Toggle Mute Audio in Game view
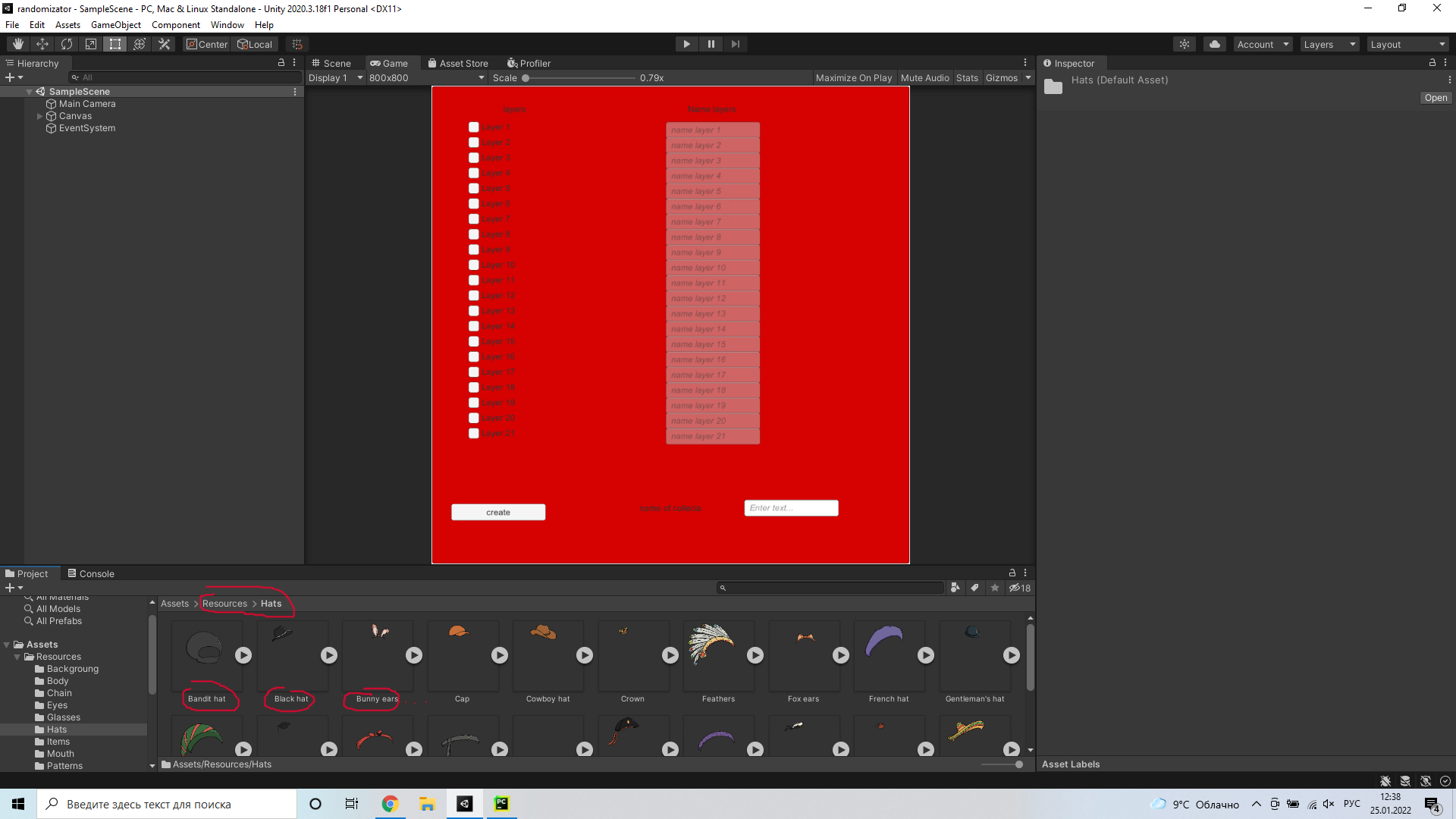Screen dimensions: 1456x819 coord(924,77)
